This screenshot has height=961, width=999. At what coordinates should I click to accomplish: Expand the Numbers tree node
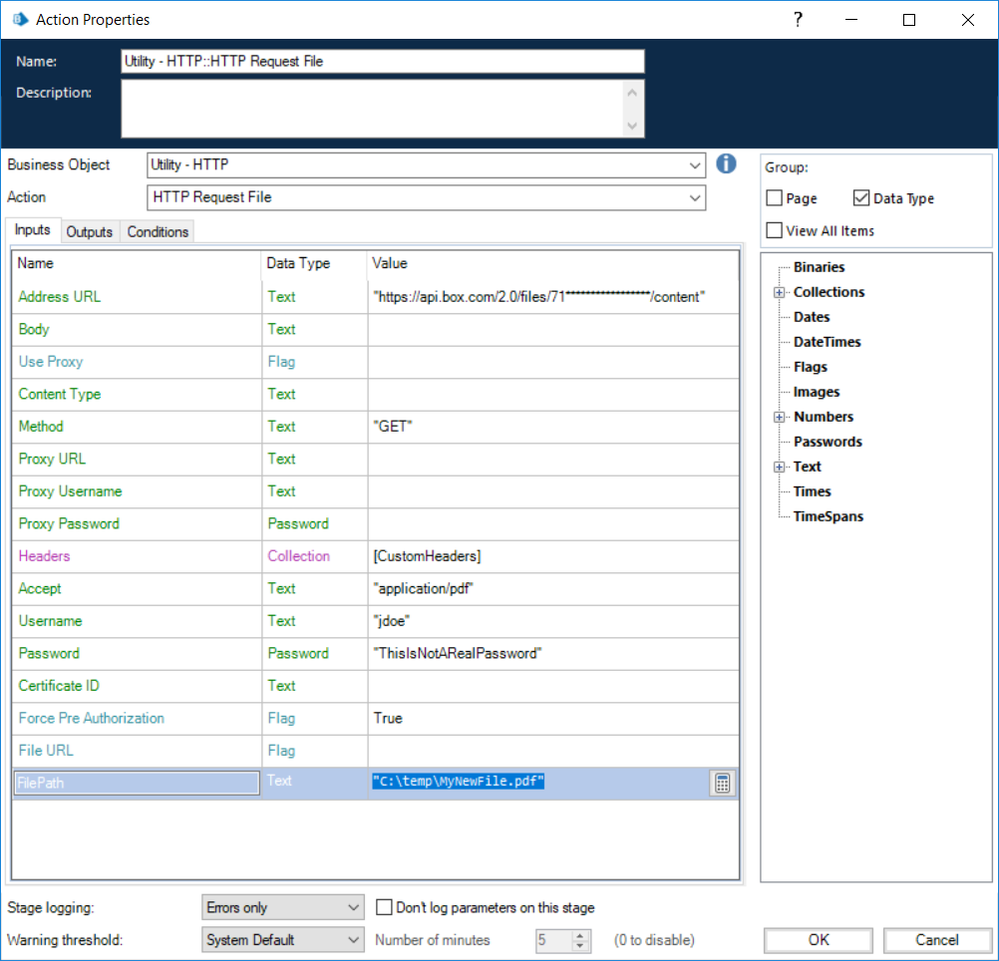point(779,417)
